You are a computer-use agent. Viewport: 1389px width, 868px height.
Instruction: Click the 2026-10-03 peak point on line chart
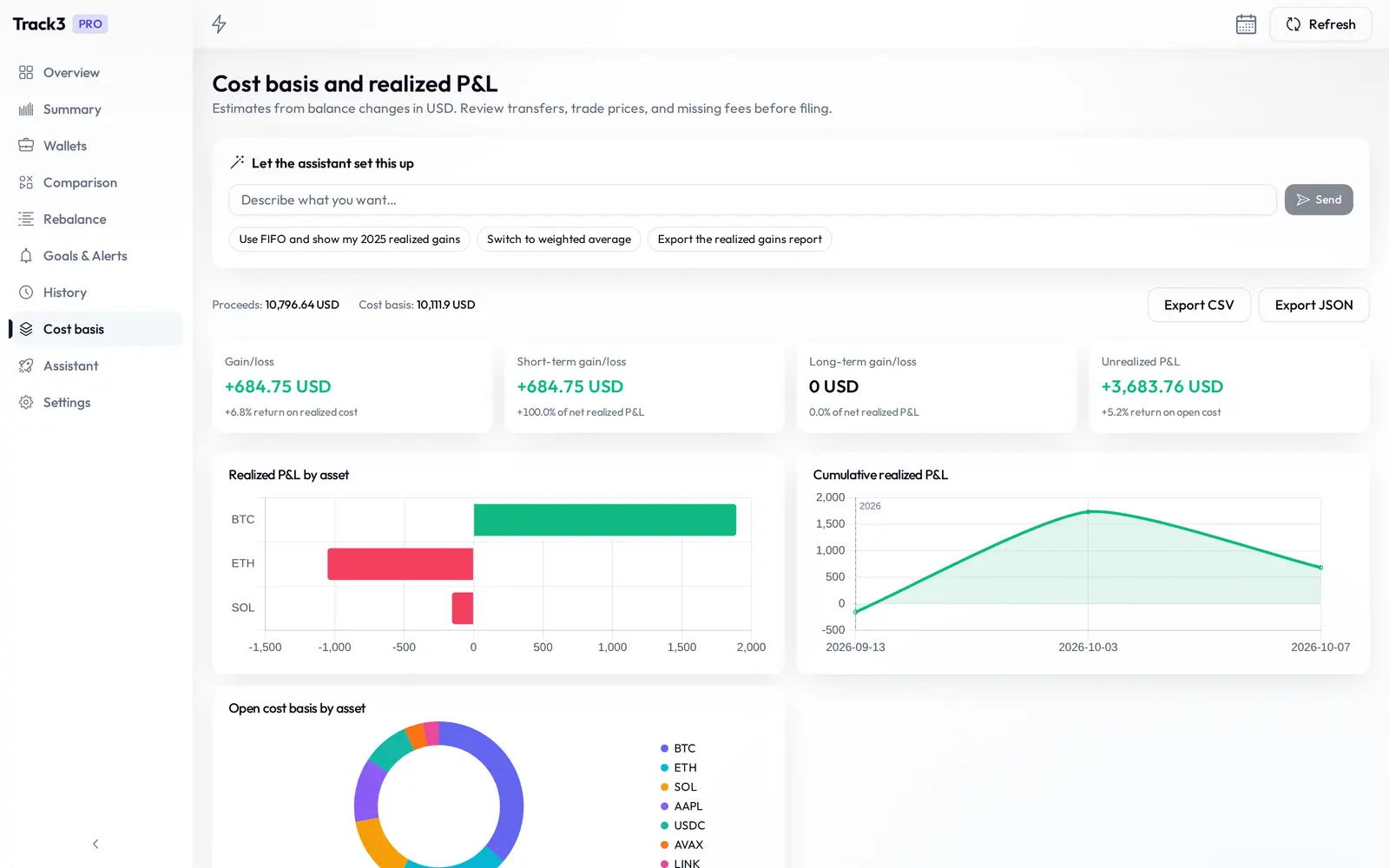pyautogui.click(x=1088, y=512)
